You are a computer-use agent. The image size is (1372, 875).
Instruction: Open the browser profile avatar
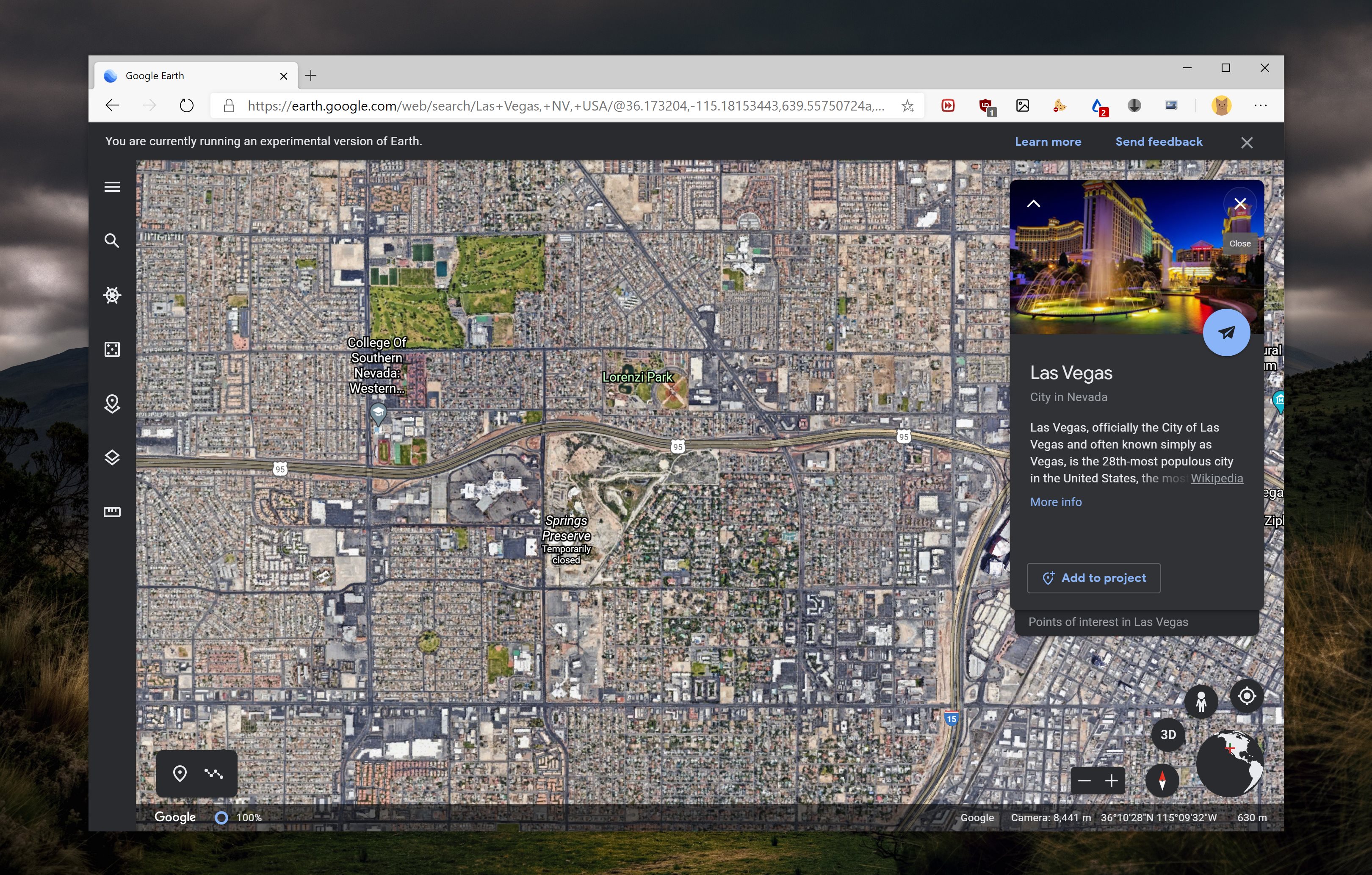(1221, 105)
